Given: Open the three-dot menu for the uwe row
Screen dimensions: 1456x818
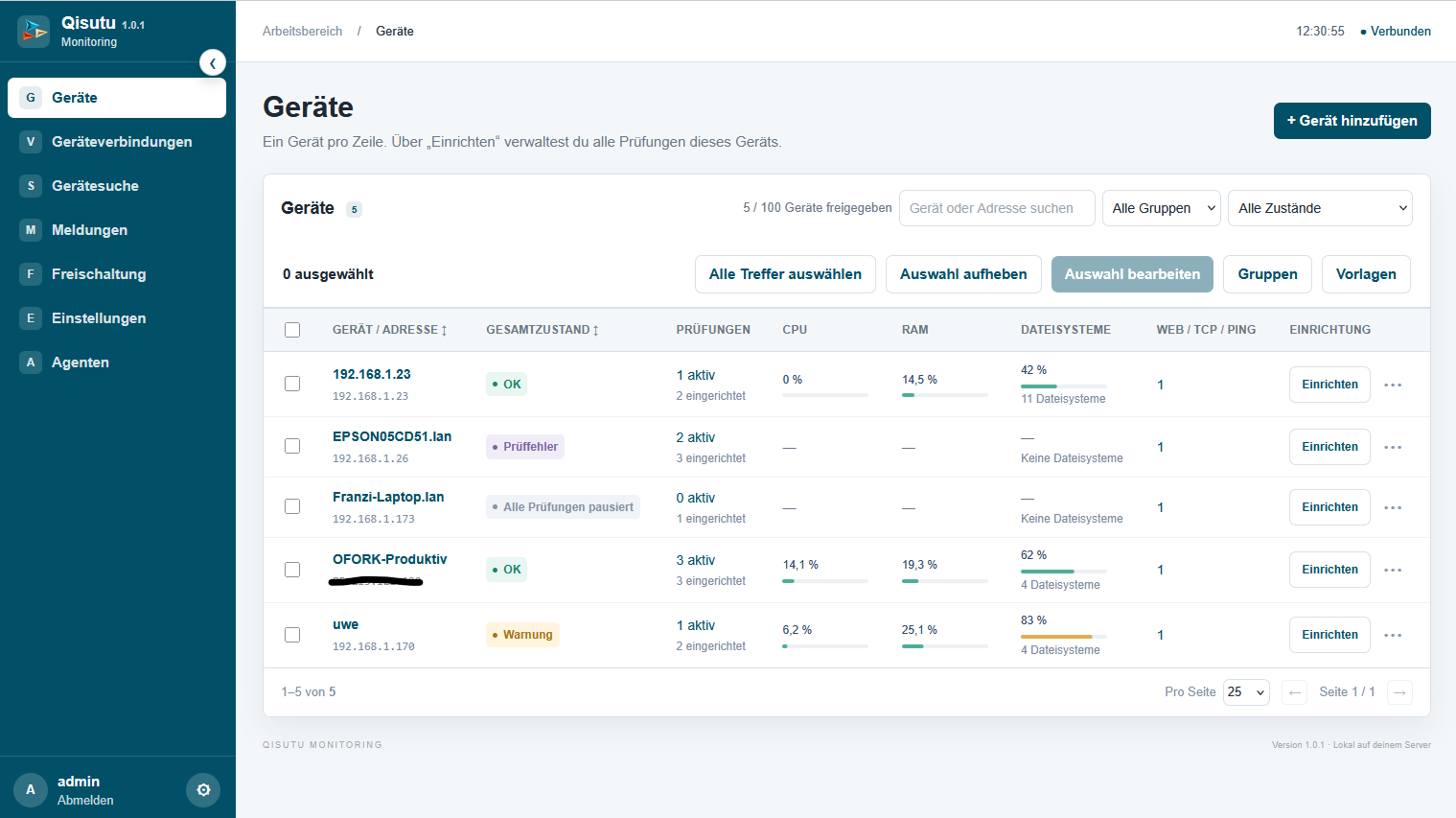Looking at the screenshot, I should (x=1393, y=635).
